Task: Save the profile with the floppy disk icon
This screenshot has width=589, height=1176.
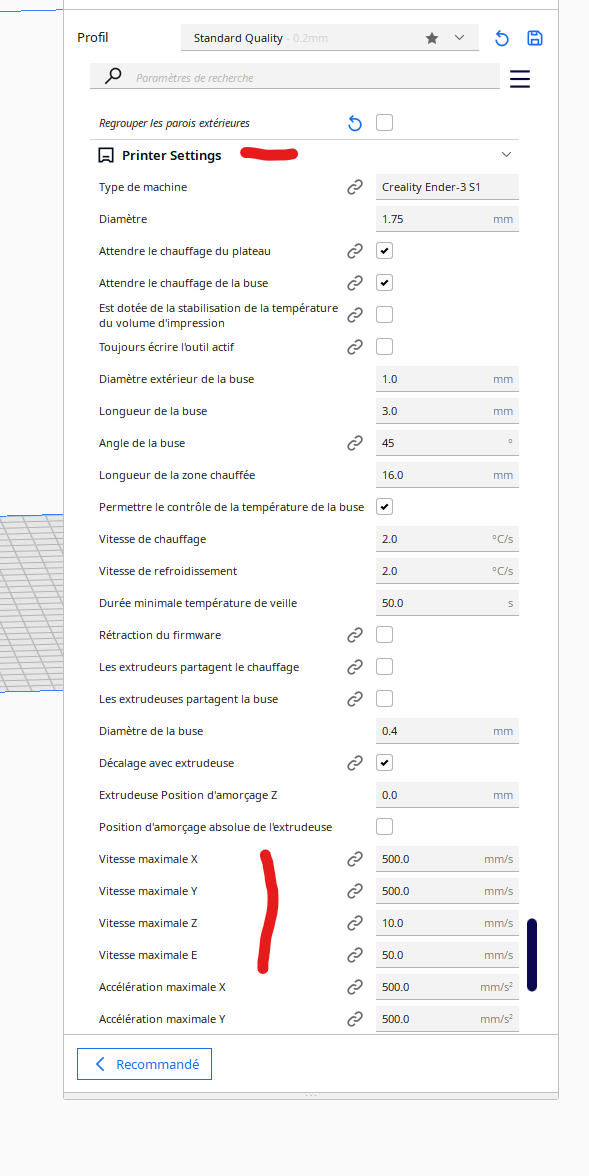Action: coord(535,38)
